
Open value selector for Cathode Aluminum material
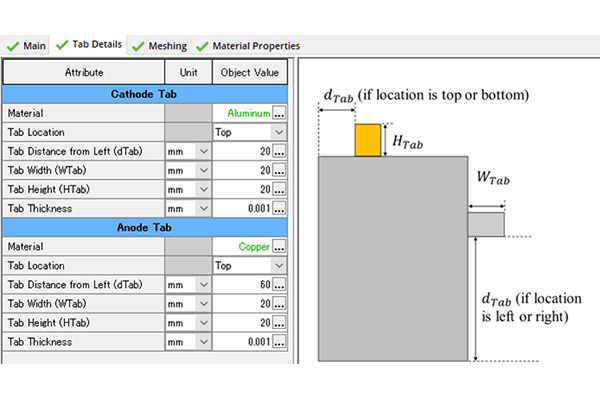point(279,113)
